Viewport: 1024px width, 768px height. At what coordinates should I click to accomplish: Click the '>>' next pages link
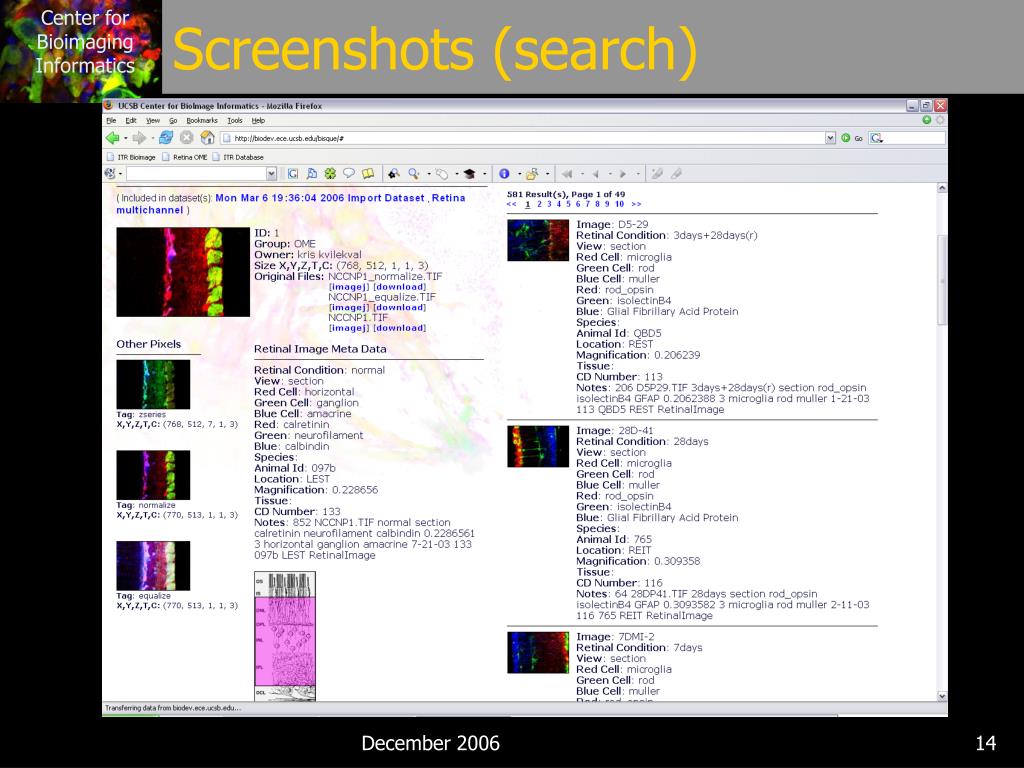(x=636, y=204)
